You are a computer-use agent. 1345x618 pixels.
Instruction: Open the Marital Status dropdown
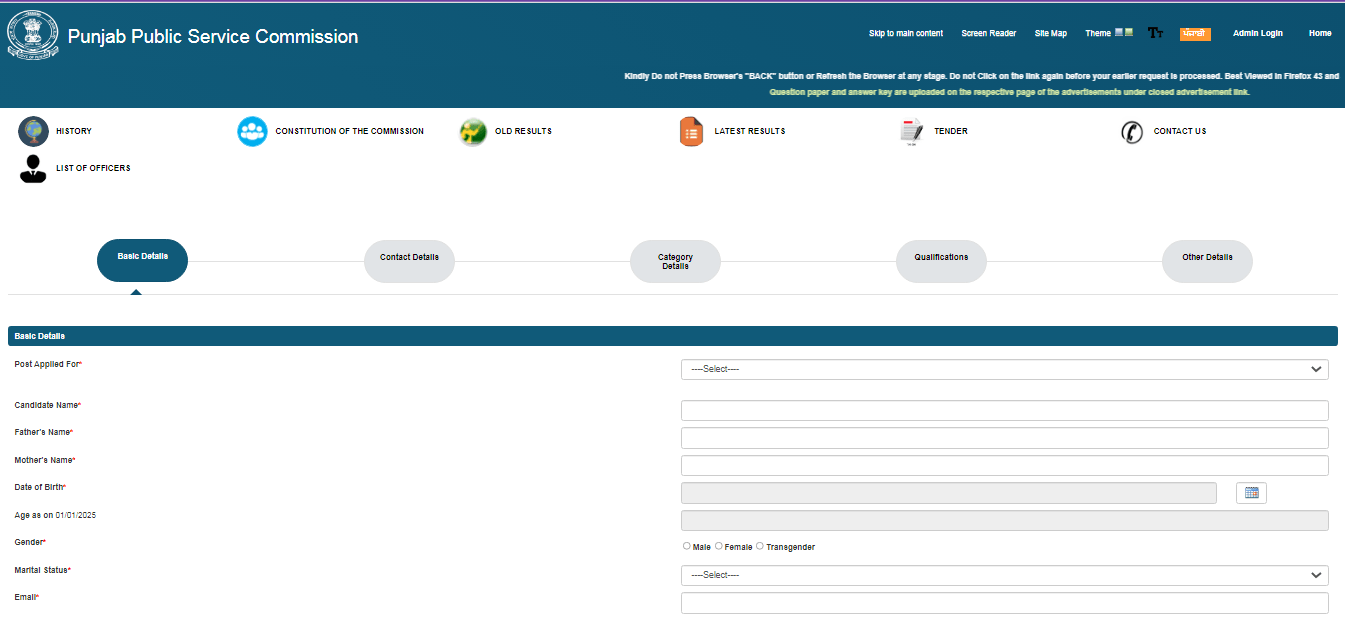1004,575
